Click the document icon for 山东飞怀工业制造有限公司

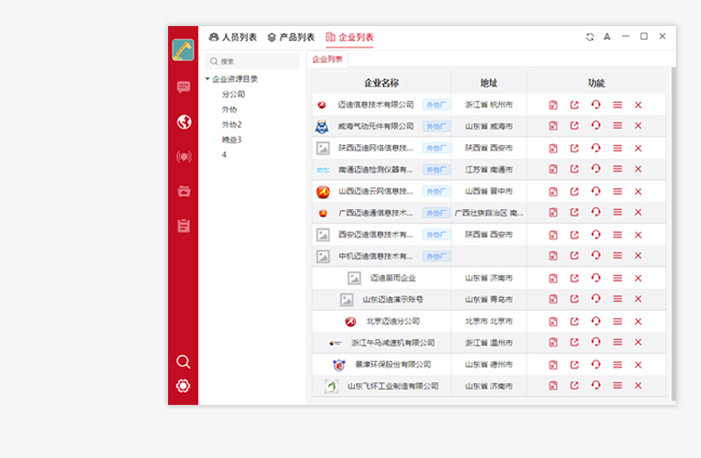click(x=553, y=386)
